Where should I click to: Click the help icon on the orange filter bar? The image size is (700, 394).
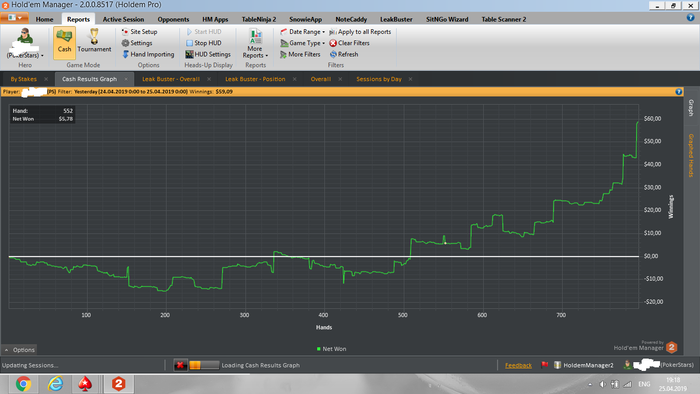point(679,91)
